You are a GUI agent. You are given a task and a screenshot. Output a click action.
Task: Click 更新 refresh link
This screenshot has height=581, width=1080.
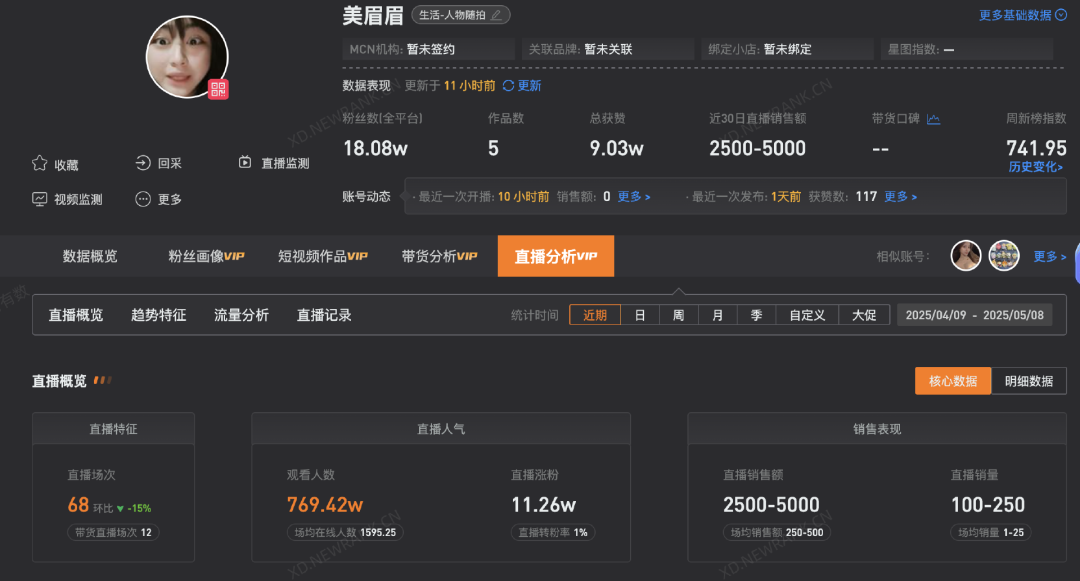(530, 85)
